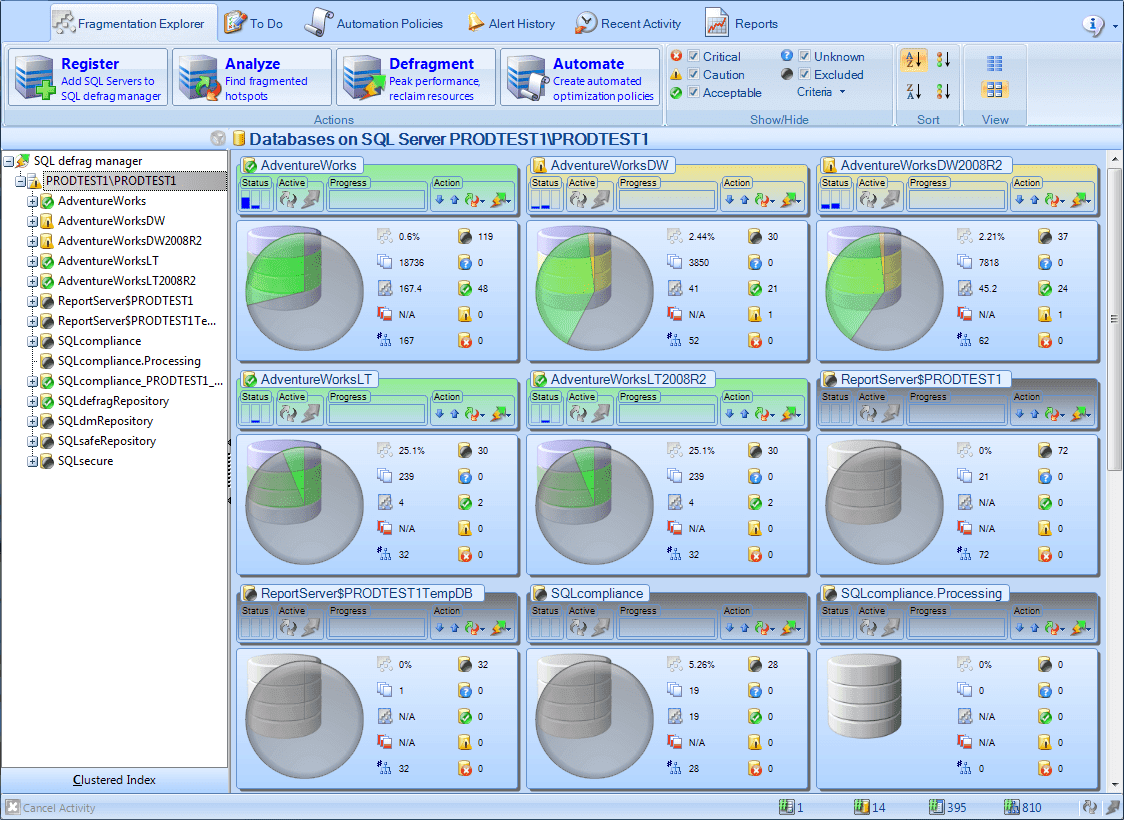Screen dimensions: 1124x820
Task: Click AdventureWorksLT active refresh icon
Action: pos(288,414)
